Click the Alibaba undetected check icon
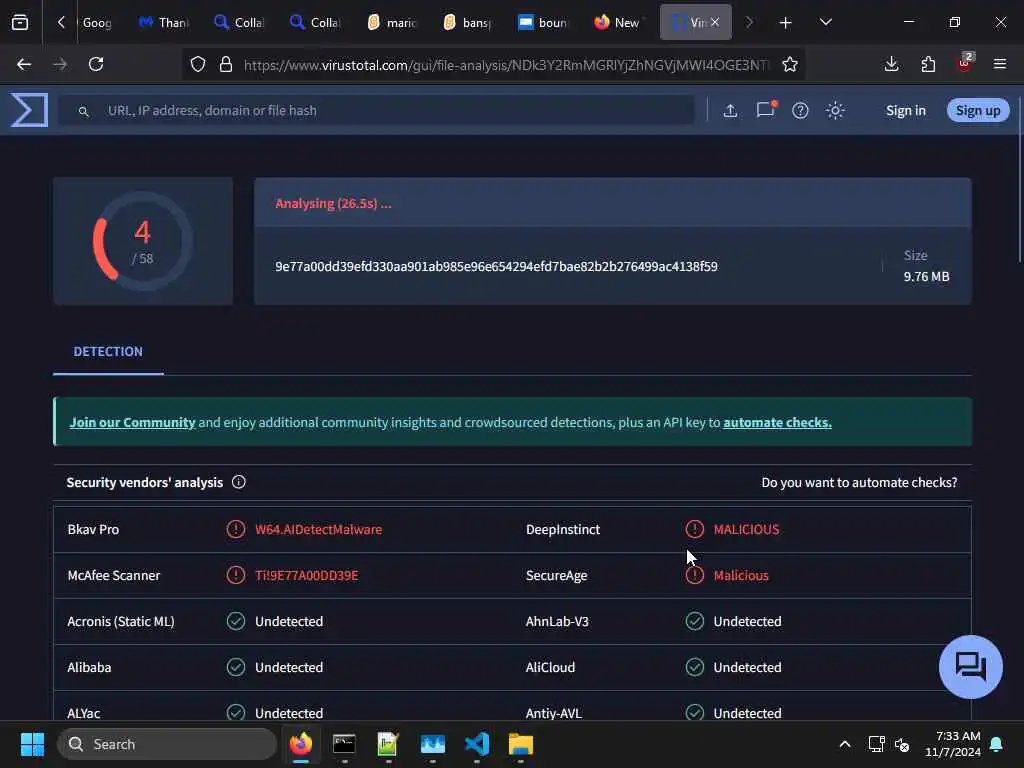Viewport: 1024px width, 768px height. tap(235, 667)
